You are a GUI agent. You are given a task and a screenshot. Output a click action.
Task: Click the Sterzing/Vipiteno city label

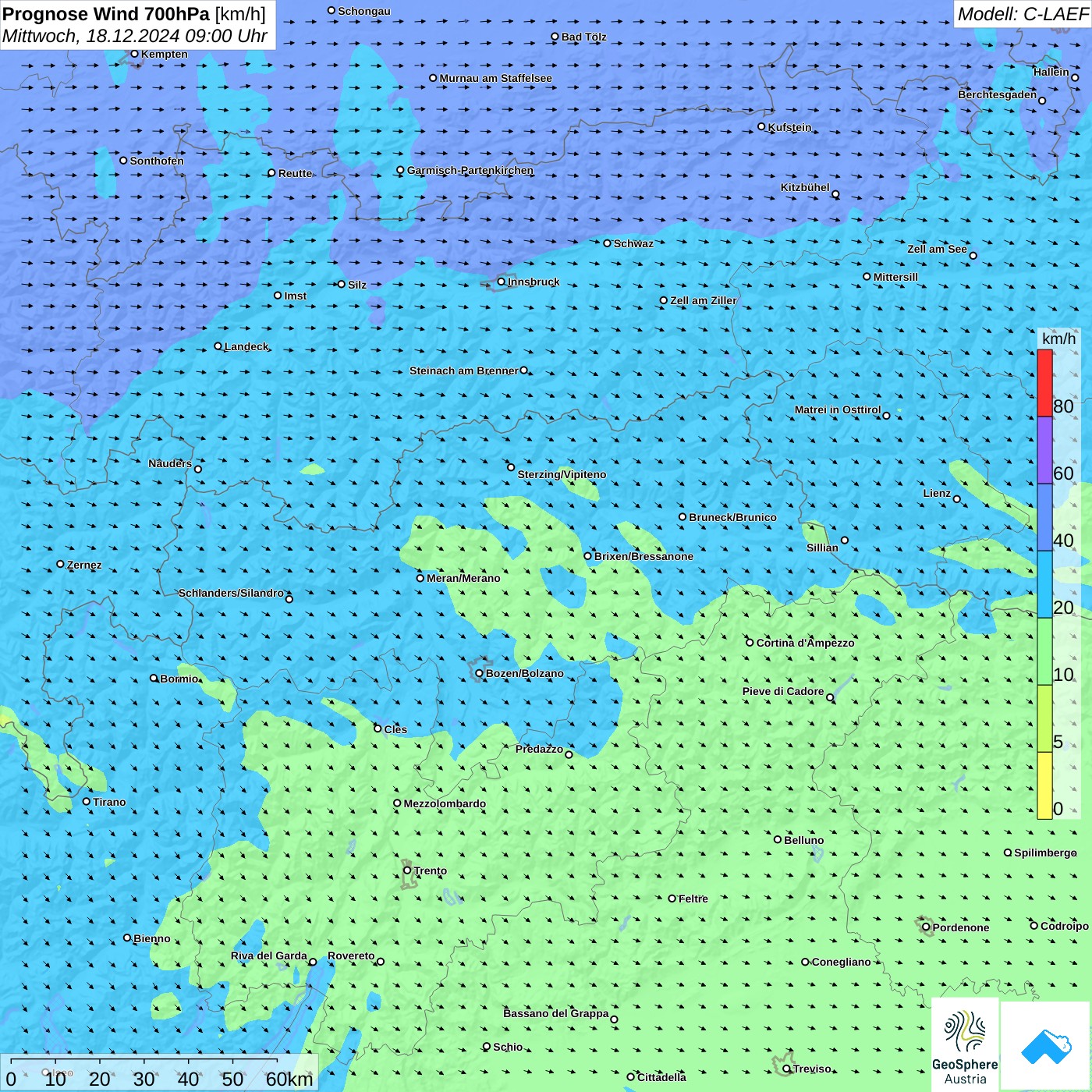562,474
